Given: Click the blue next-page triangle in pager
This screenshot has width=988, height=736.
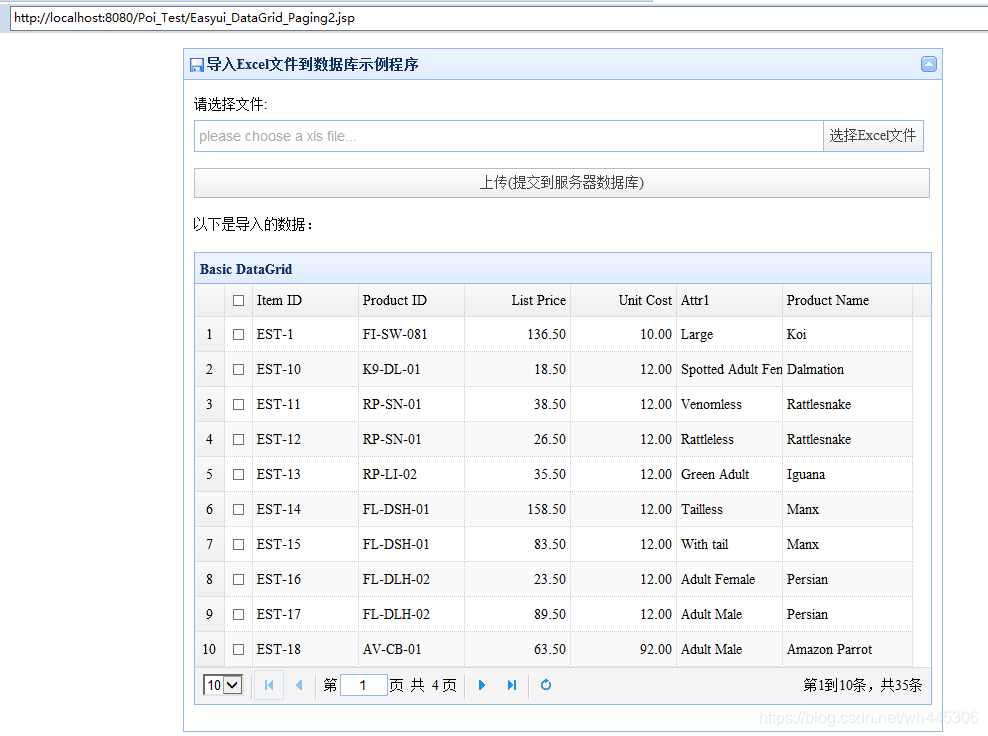Looking at the screenshot, I should pos(482,685).
